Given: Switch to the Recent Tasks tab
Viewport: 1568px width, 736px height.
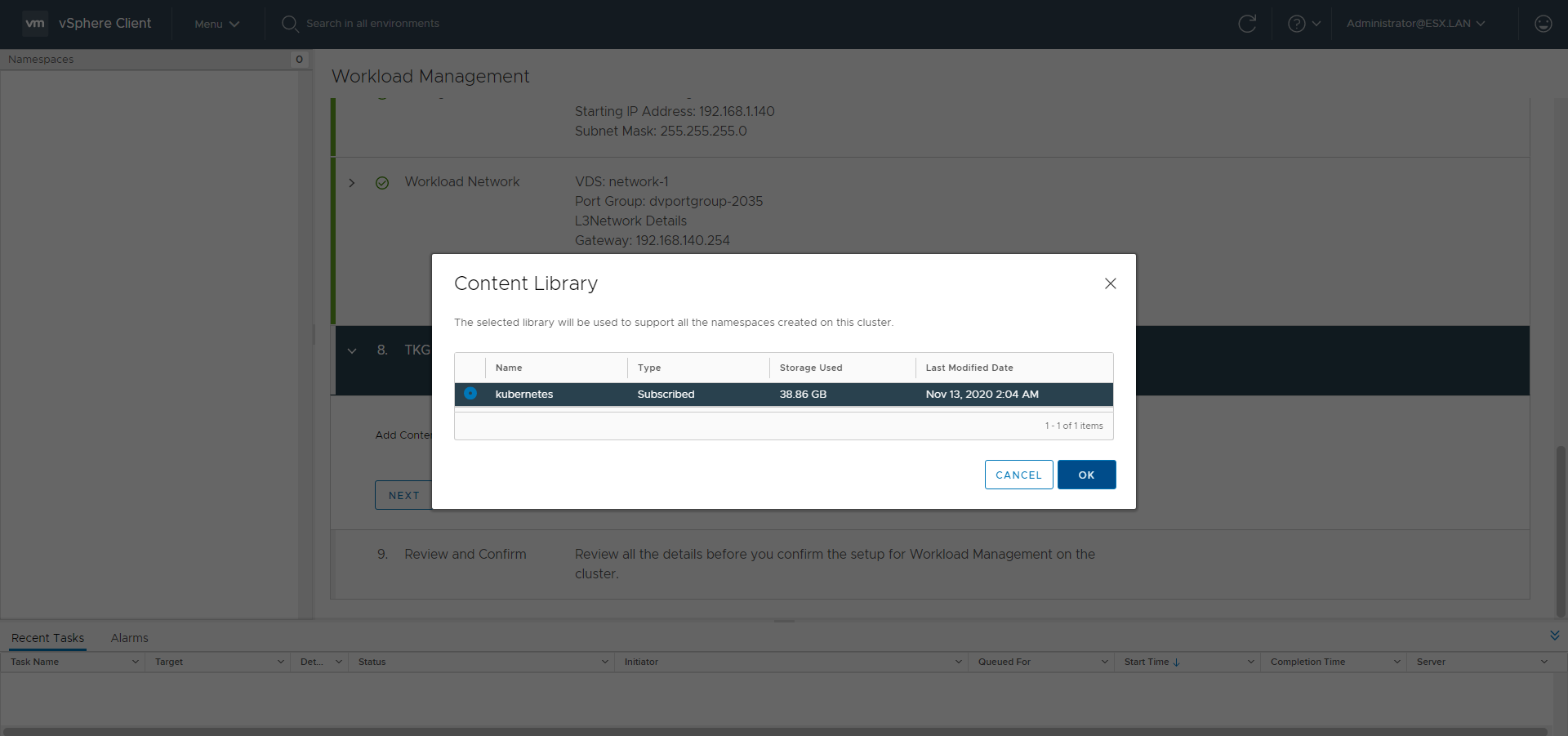Looking at the screenshot, I should pos(47,638).
